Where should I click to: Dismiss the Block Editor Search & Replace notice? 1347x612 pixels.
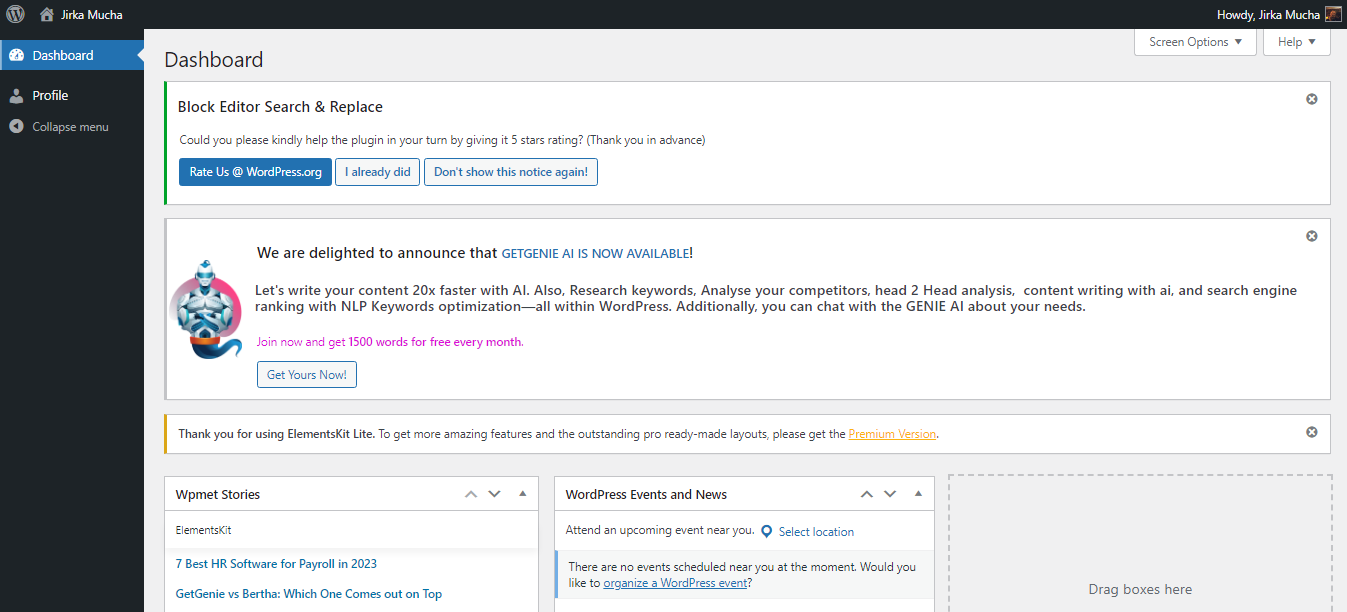(x=1312, y=99)
